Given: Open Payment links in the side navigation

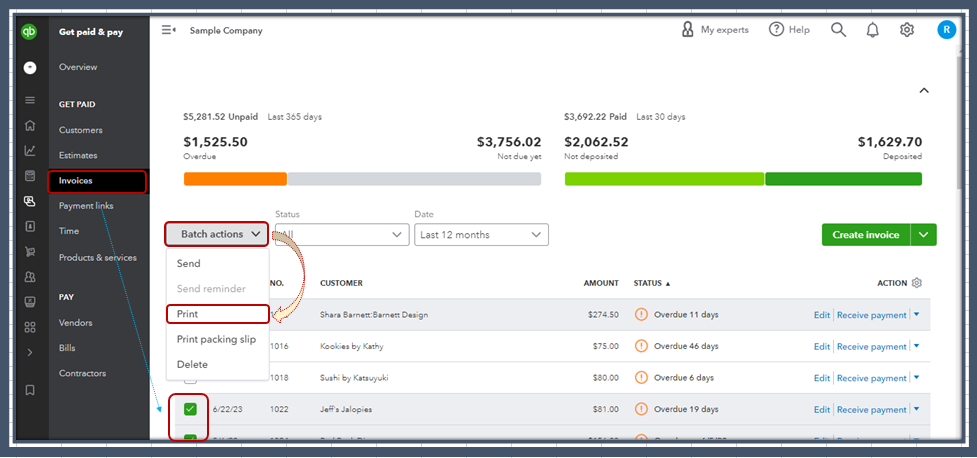Looking at the screenshot, I should 86,206.
